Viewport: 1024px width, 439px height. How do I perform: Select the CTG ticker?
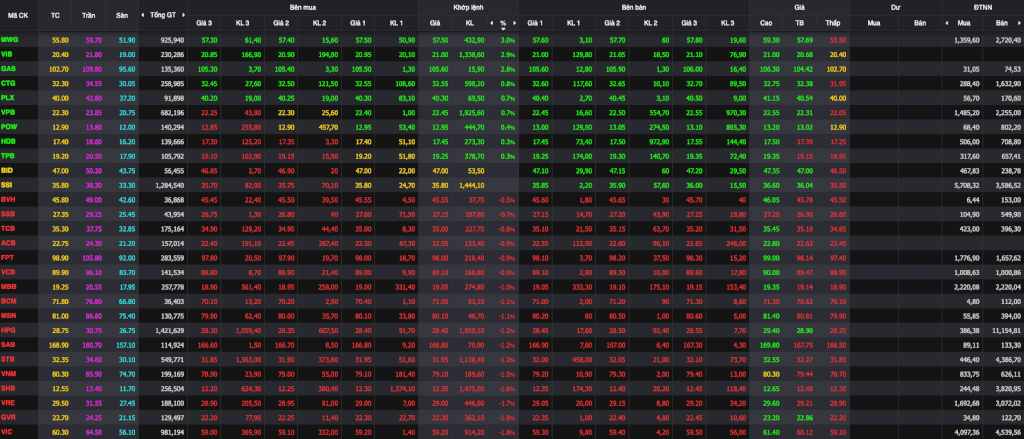click(x=8, y=83)
